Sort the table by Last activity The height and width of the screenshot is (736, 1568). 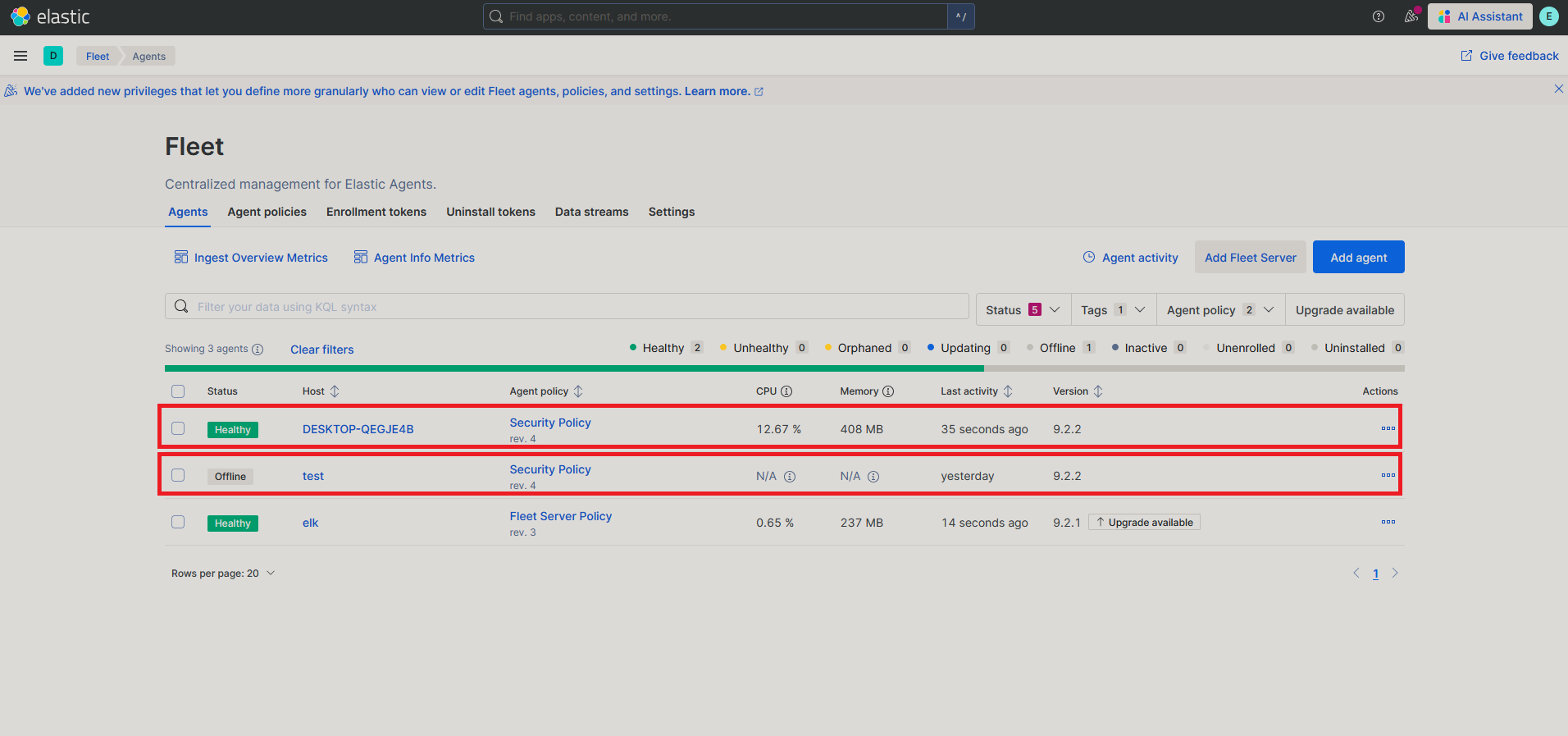[x=977, y=391]
